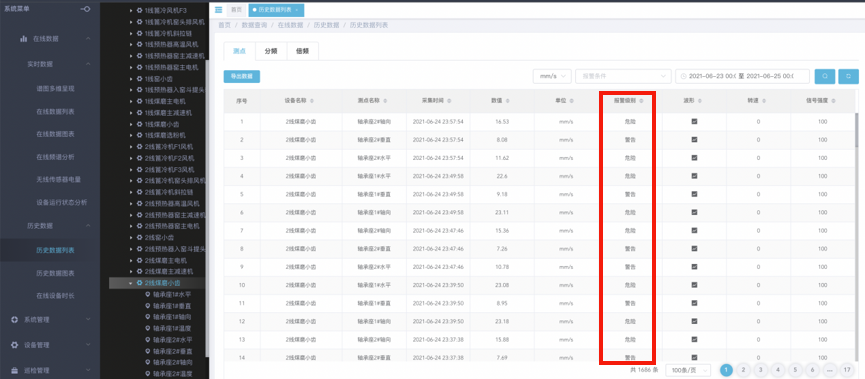Image resolution: width=865 pixels, height=379 pixels.
Task: Click the date range input field
Action: click(742, 77)
